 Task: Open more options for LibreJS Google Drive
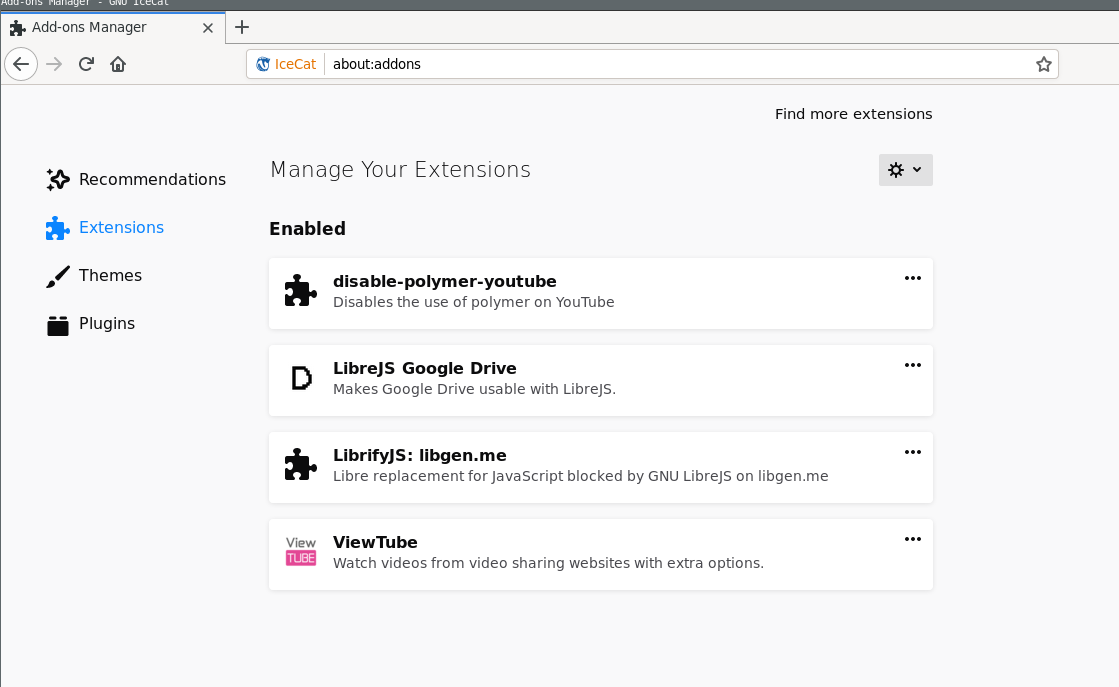click(x=913, y=365)
